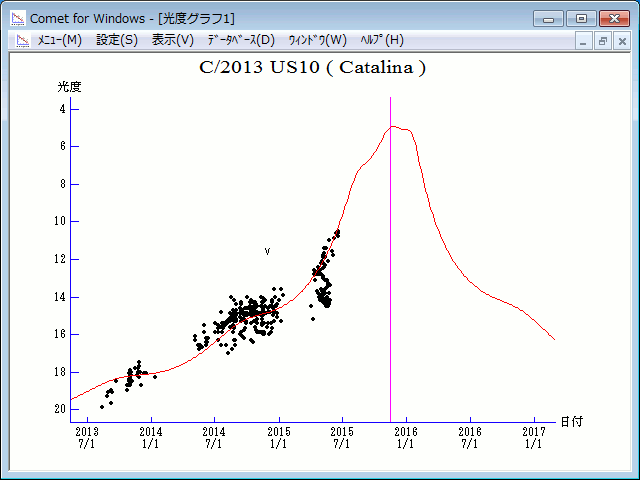640x480 pixels.
Task: Click the magnitude 4 axis label
Action: tap(62, 109)
